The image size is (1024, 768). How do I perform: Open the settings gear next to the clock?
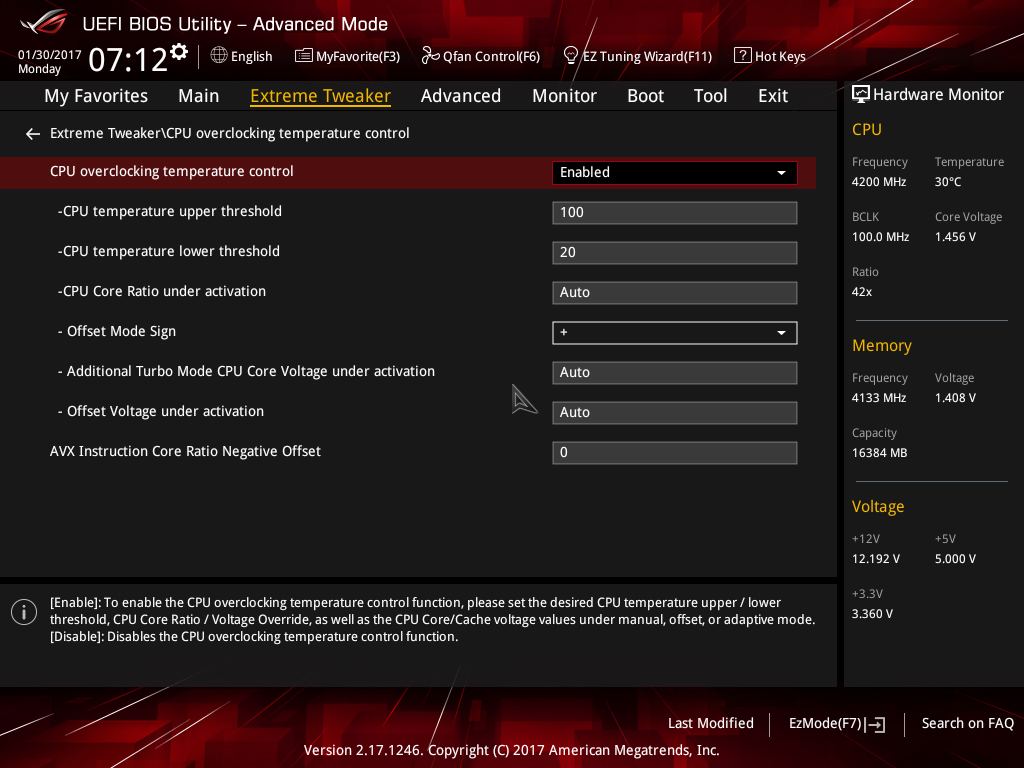click(179, 52)
